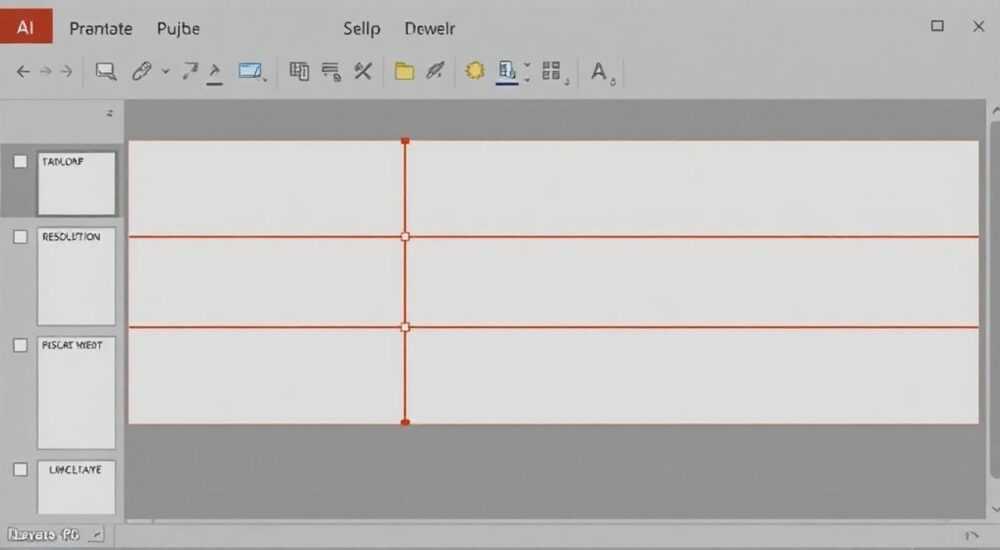Click the underlined arrow tool icon
This screenshot has width=1000, height=550.
[x=214, y=73]
